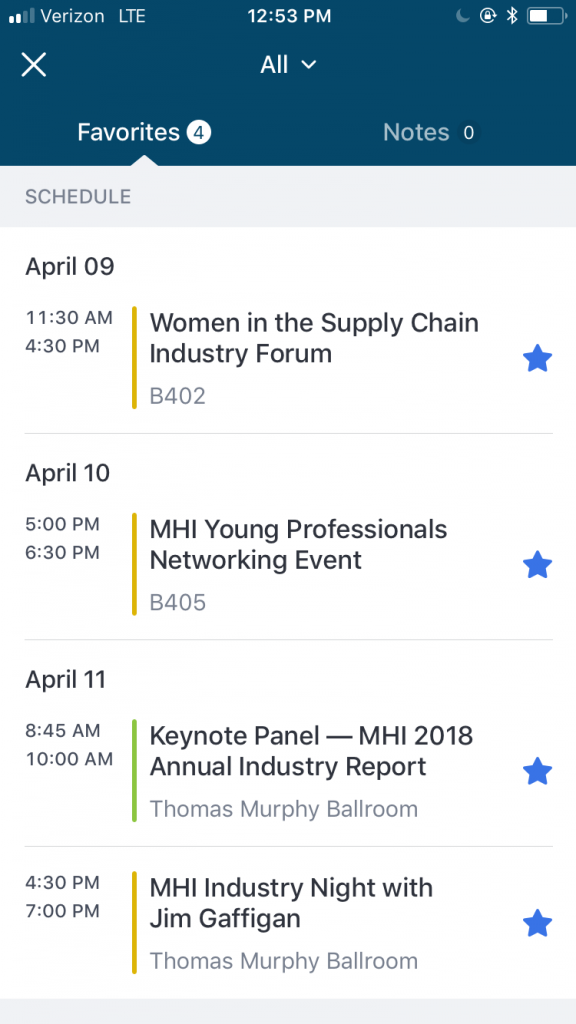The height and width of the screenshot is (1024, 576).
Task: Unfavorite the Women in Supply Chain Forum
Action: click(537, 357)
